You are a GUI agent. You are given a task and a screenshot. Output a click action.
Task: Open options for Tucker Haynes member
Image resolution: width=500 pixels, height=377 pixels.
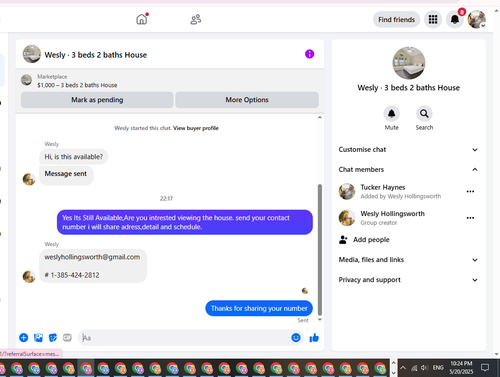[470, 191]
